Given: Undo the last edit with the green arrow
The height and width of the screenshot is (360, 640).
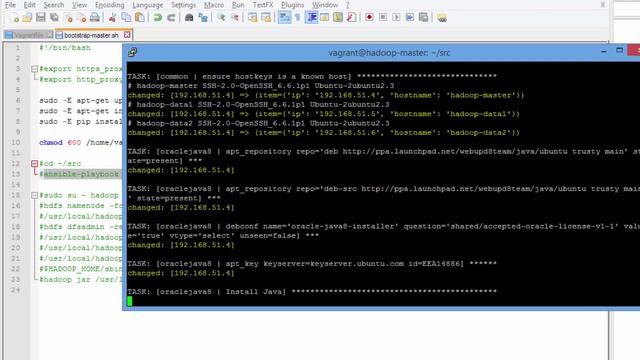Looking at the screenshot, I should coord(158,18).
